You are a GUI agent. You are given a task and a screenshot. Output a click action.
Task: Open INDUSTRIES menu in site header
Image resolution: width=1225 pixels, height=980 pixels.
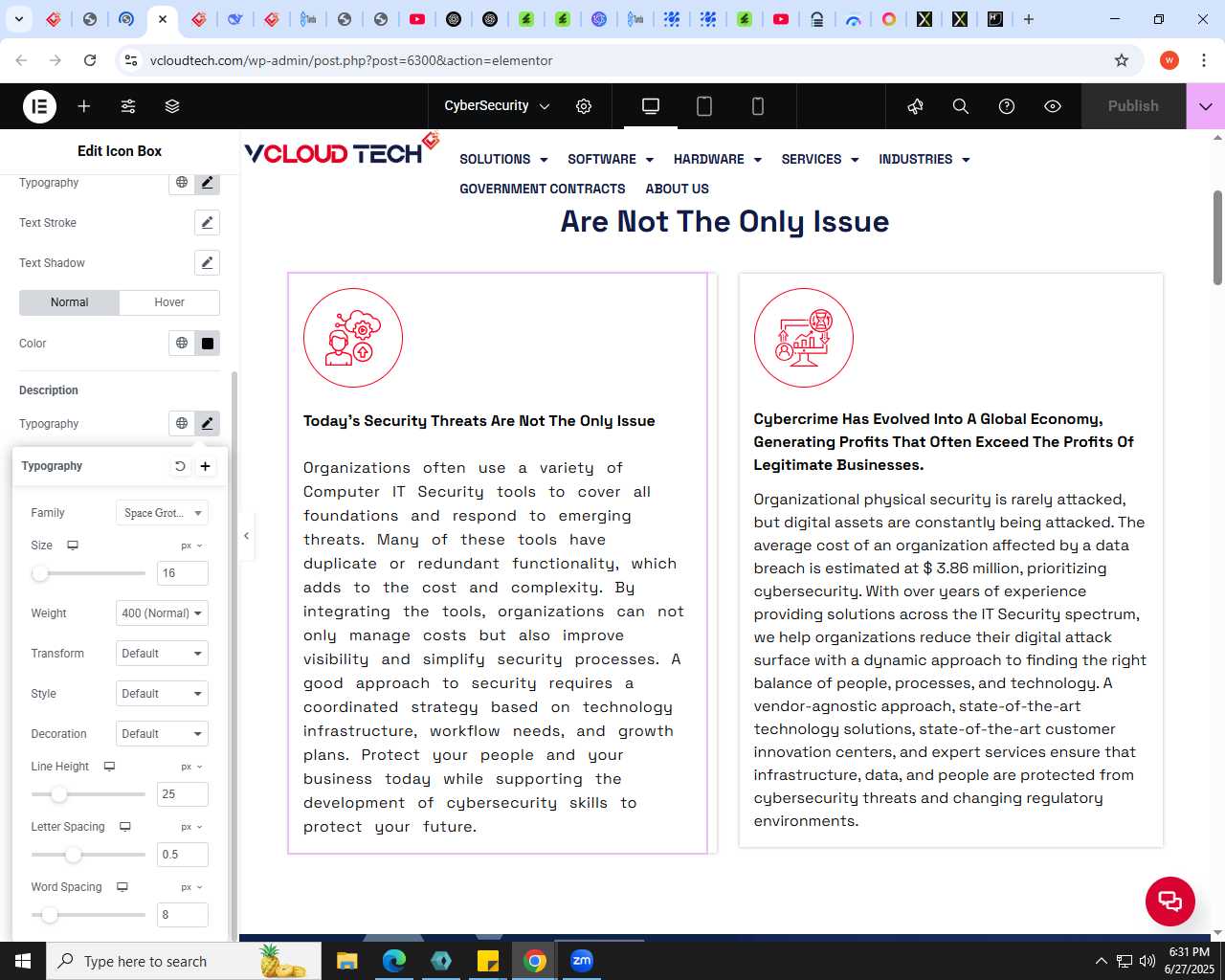coord(924,160)
